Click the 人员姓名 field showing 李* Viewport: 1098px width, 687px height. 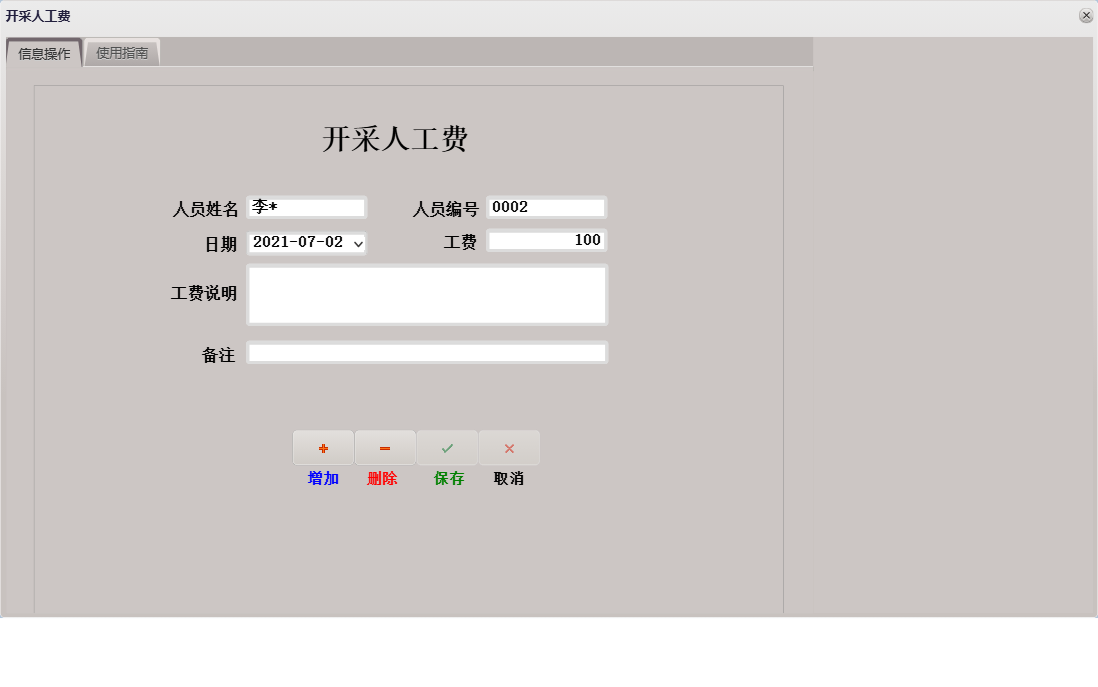point(307,206)
